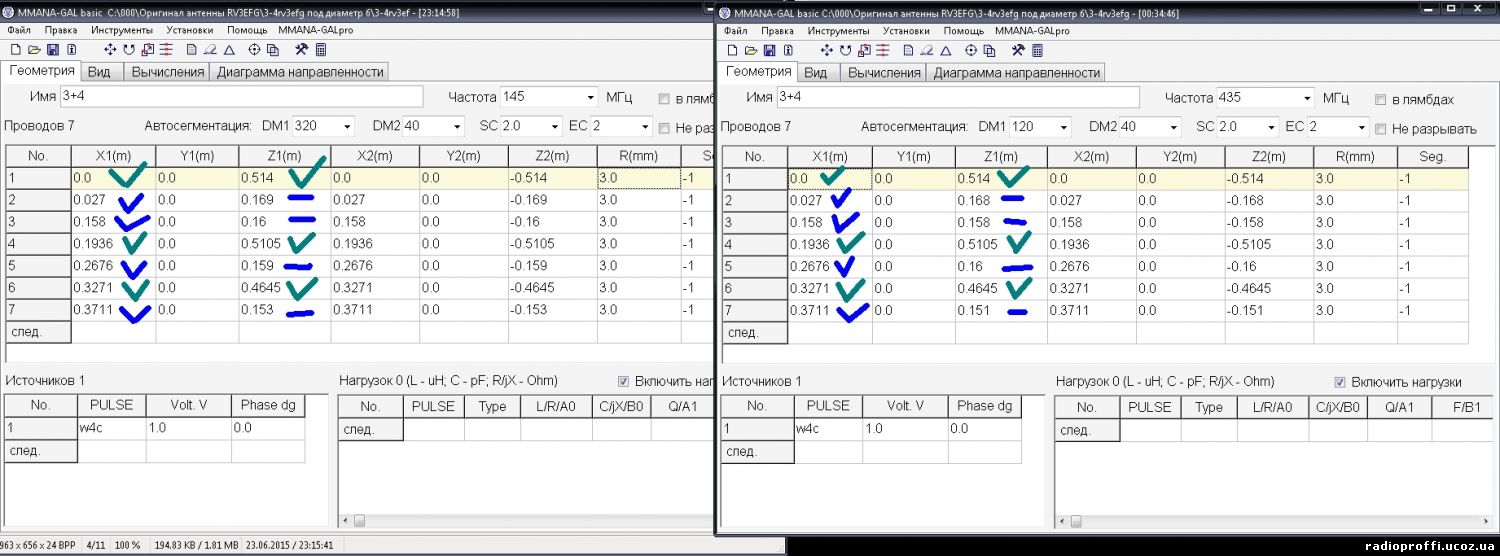The width and height of the screenshot is (1500, 556).
Task: Toggle 'Не раз' checkbox in left window
Action: [663, 128]
